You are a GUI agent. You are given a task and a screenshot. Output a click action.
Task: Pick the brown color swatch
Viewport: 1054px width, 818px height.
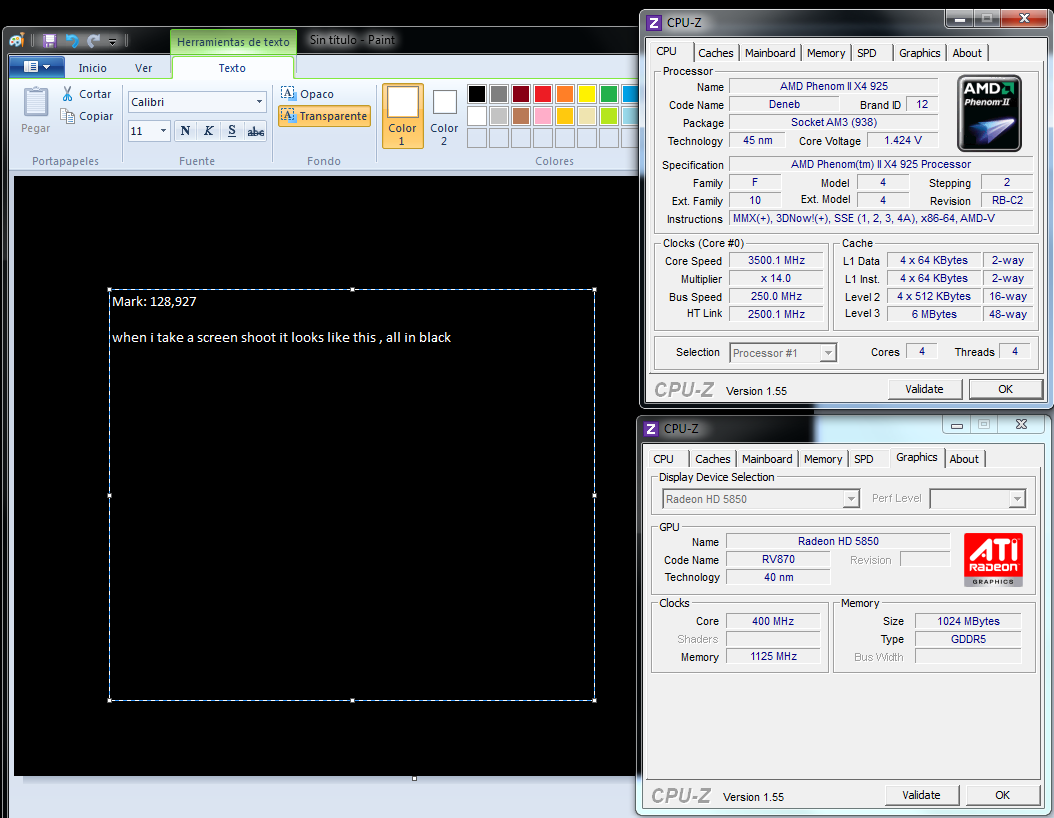521,116
